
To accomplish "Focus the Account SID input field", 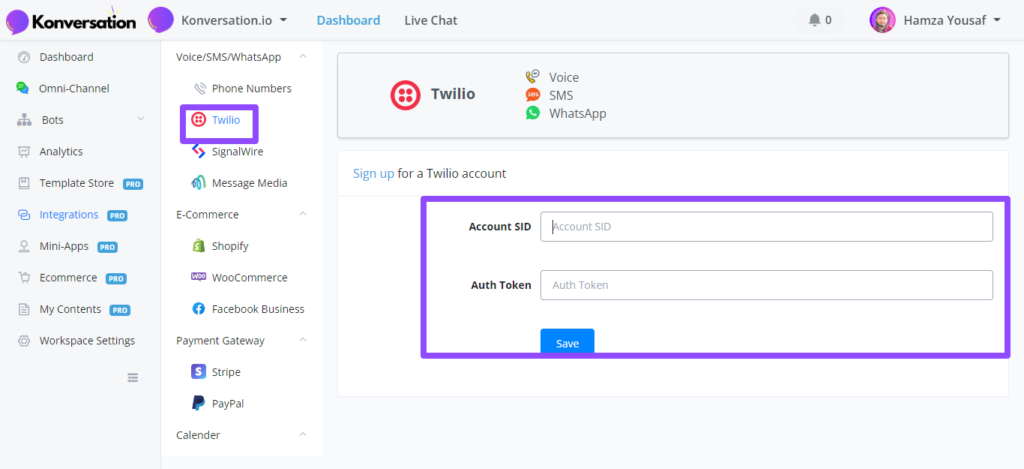I will (x=766, y=227).
